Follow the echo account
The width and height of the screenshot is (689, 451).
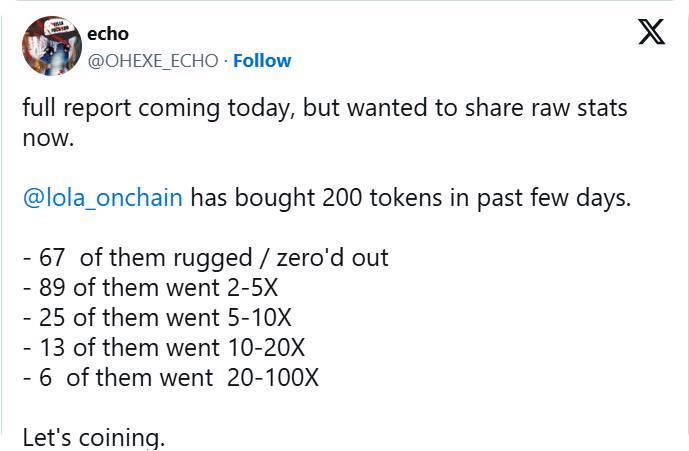coord(262,60)
